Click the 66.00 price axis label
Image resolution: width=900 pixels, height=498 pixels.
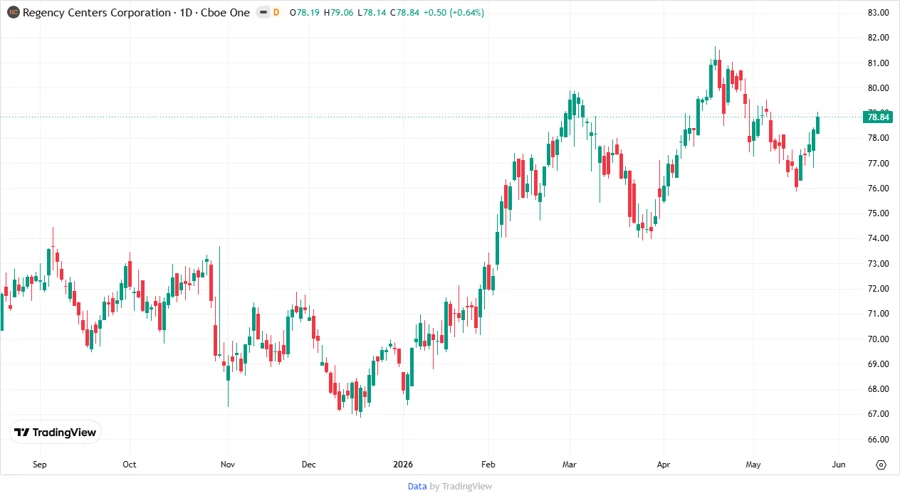point(878,439)
